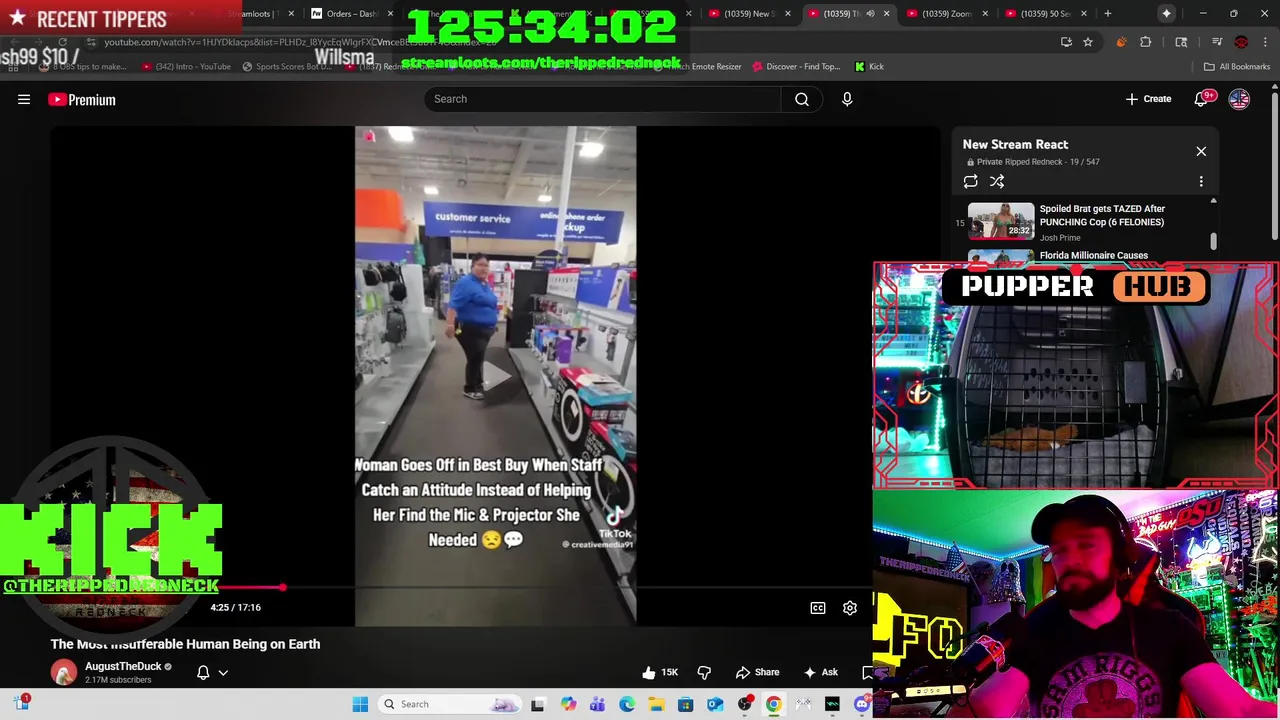Image resolution: width=1280 pixels, height=720 pixels.
Task: Open Chrome extensions puzzle icon
Action: click(1146, 42)
